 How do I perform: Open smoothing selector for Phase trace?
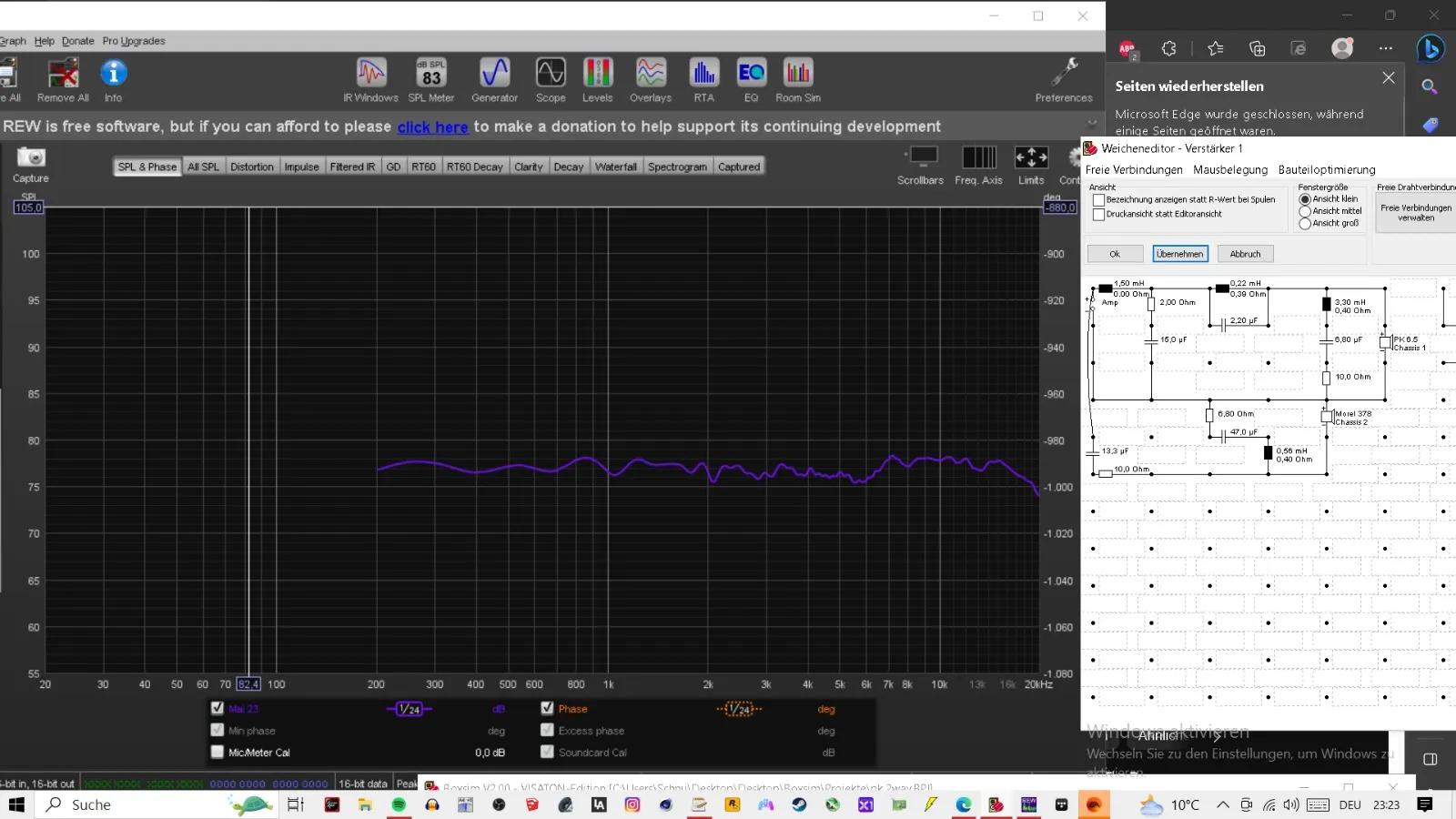tap(738, 709)
